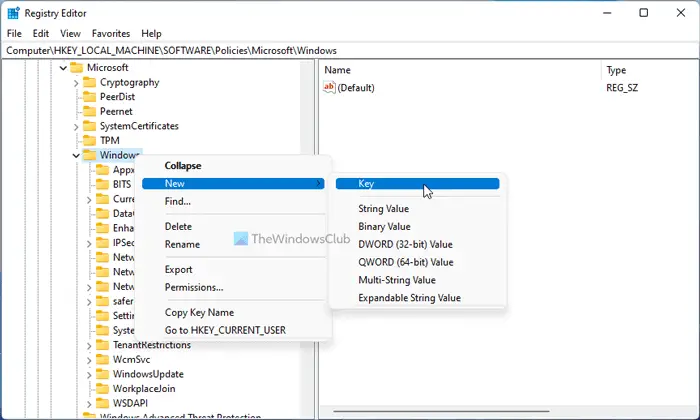Image resolution: width=700 pixels, height=420 pixels.
Task: Choose Collapse in the context menu
Action: pos(233,166)
